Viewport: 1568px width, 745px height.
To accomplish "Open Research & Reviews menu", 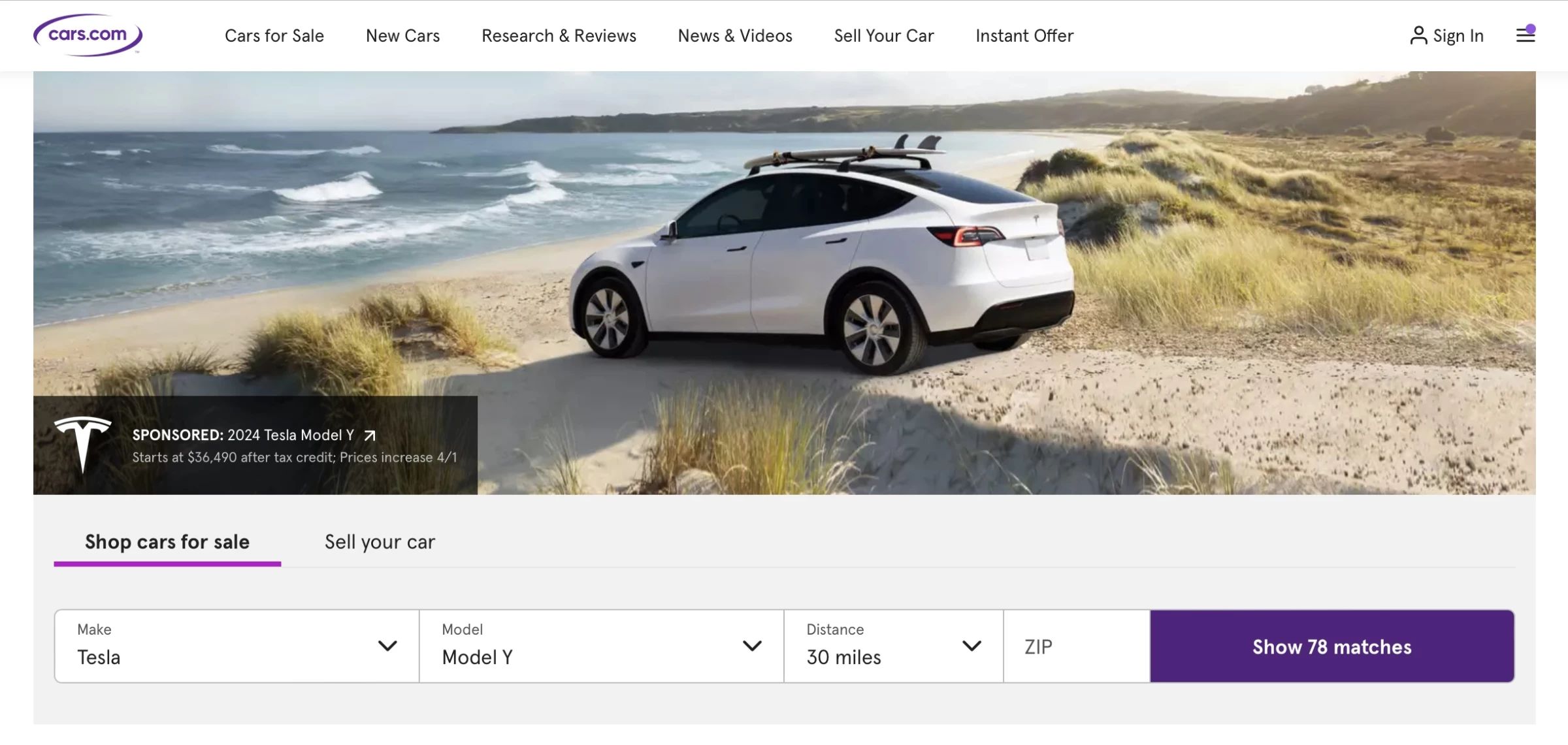I will (x=559, y=36).
